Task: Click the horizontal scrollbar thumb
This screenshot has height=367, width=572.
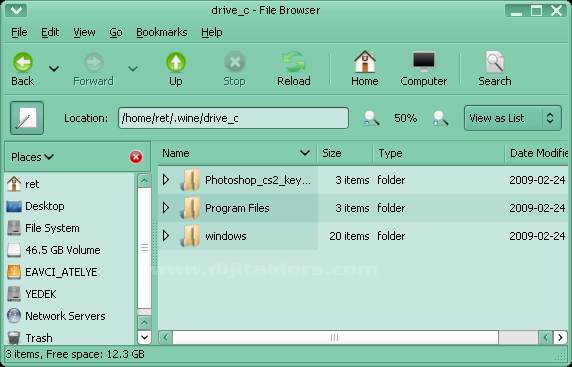Action: [335, 337]
